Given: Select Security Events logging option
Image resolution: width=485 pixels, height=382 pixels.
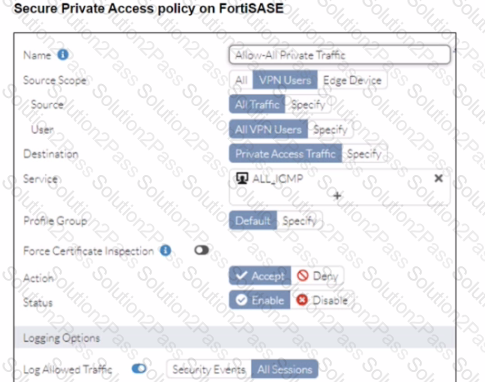Looking at the screenshot, I should click(x=209, y=369).
